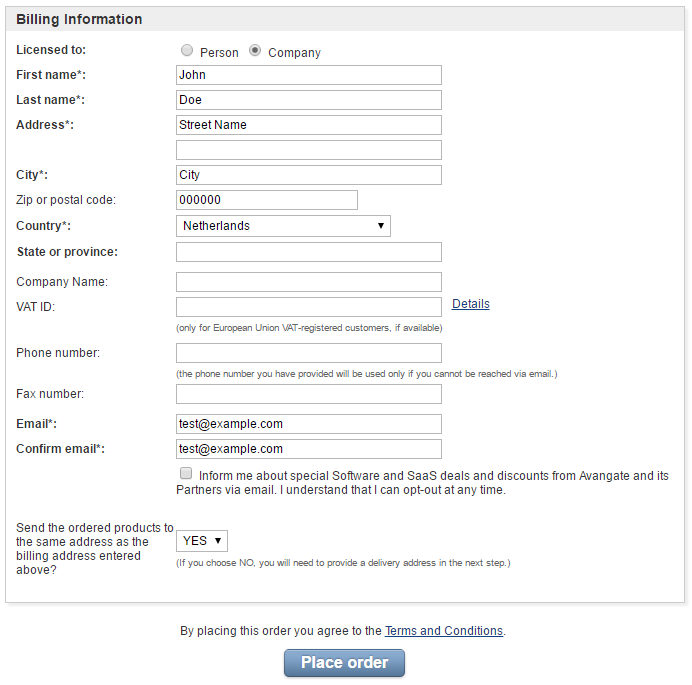
Task: Select the Zip or postal code field
Action: (x=267, y=200)
